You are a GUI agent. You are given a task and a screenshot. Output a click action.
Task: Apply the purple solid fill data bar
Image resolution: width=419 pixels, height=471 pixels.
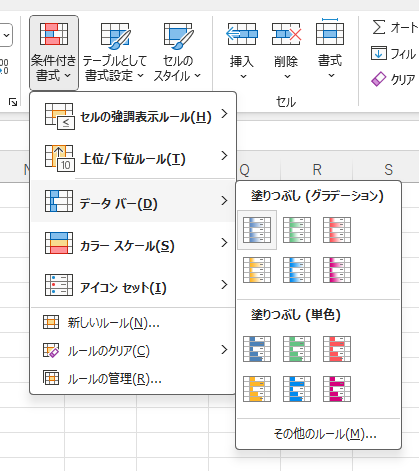[337, 389]
